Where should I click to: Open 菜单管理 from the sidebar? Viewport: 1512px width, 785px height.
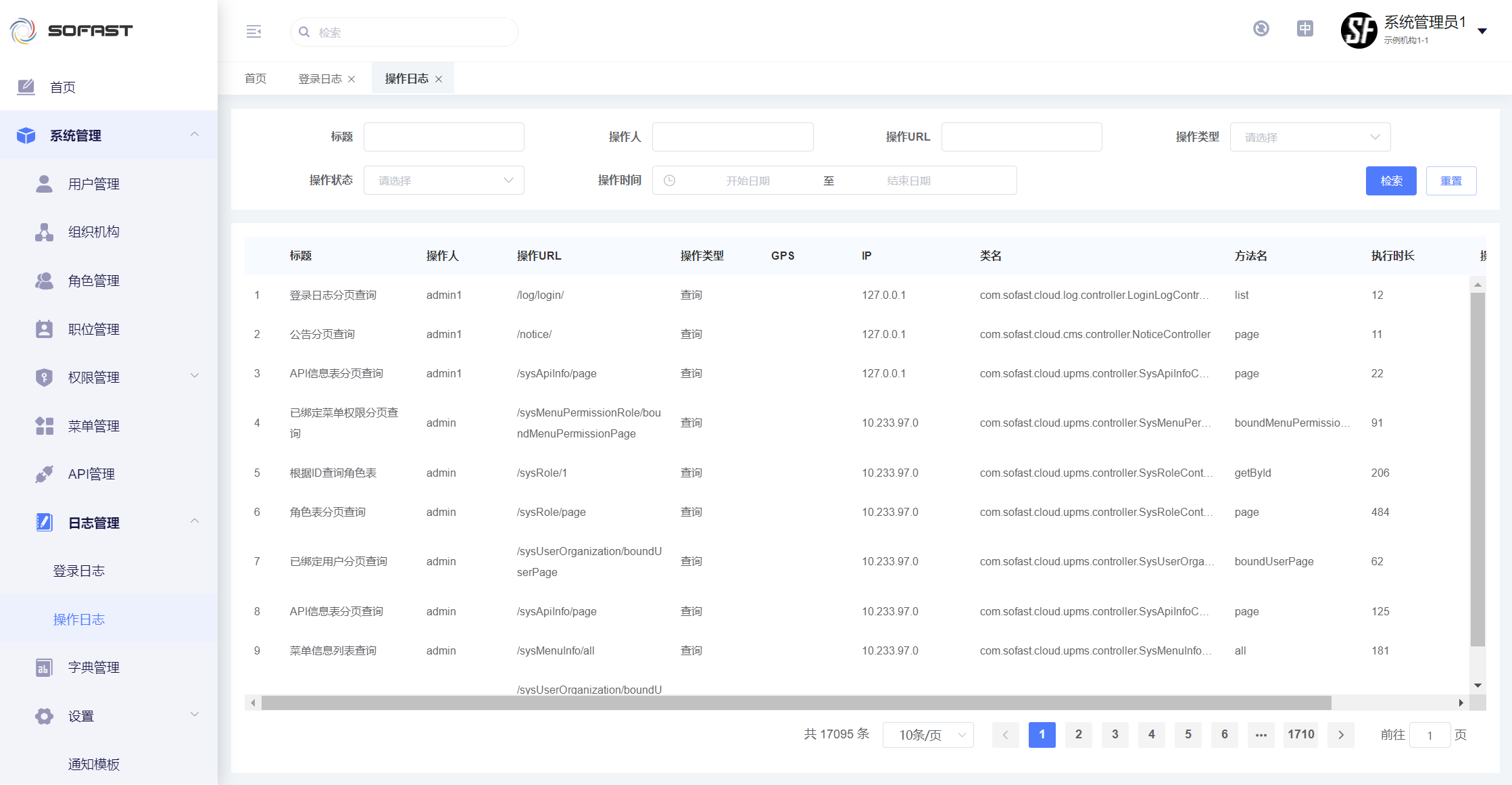tap(93, 426)
